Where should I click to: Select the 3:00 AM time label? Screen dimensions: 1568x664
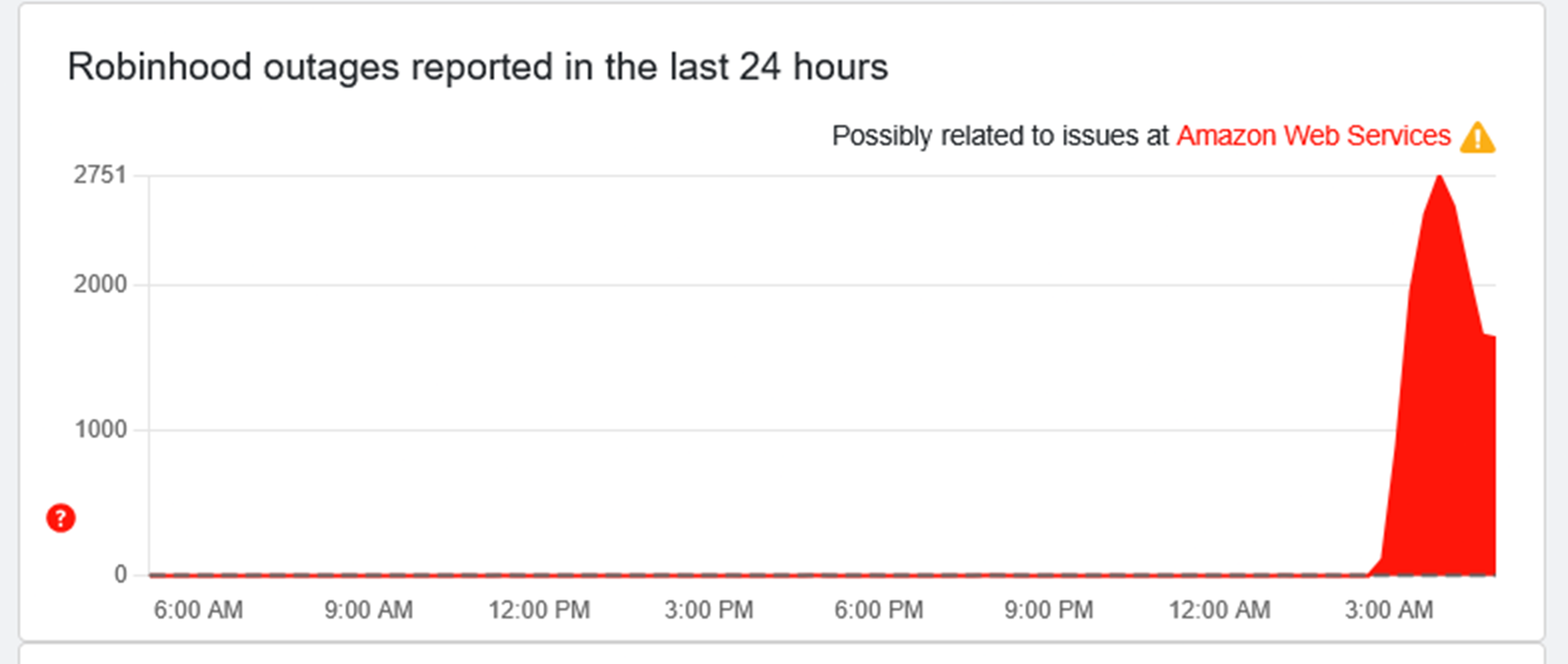[1389, 610]
